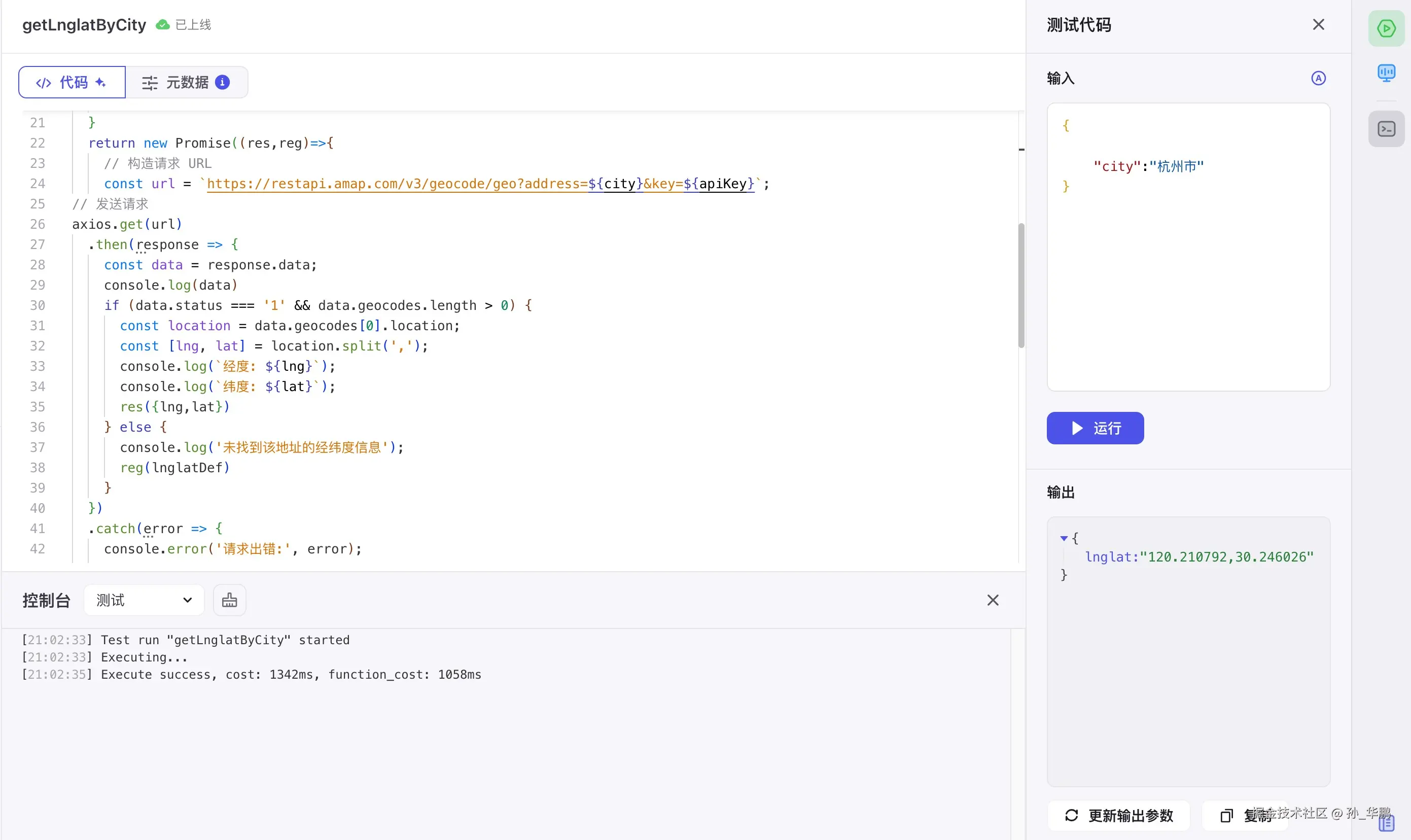
Task: Clear the console with the broom icon
Action: click(229, 600)
